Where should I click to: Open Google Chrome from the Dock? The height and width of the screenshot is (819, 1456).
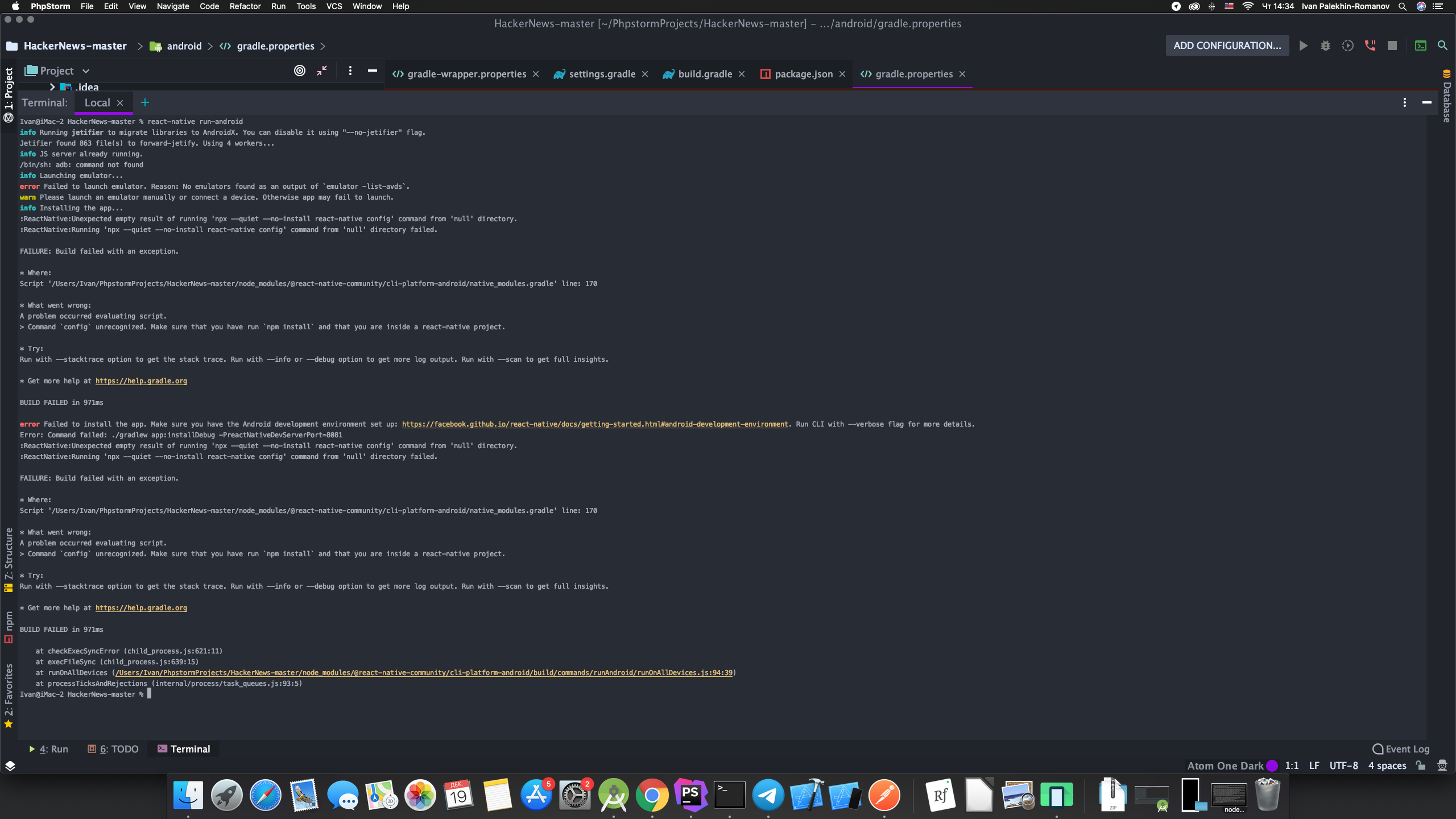pos(652,795)
